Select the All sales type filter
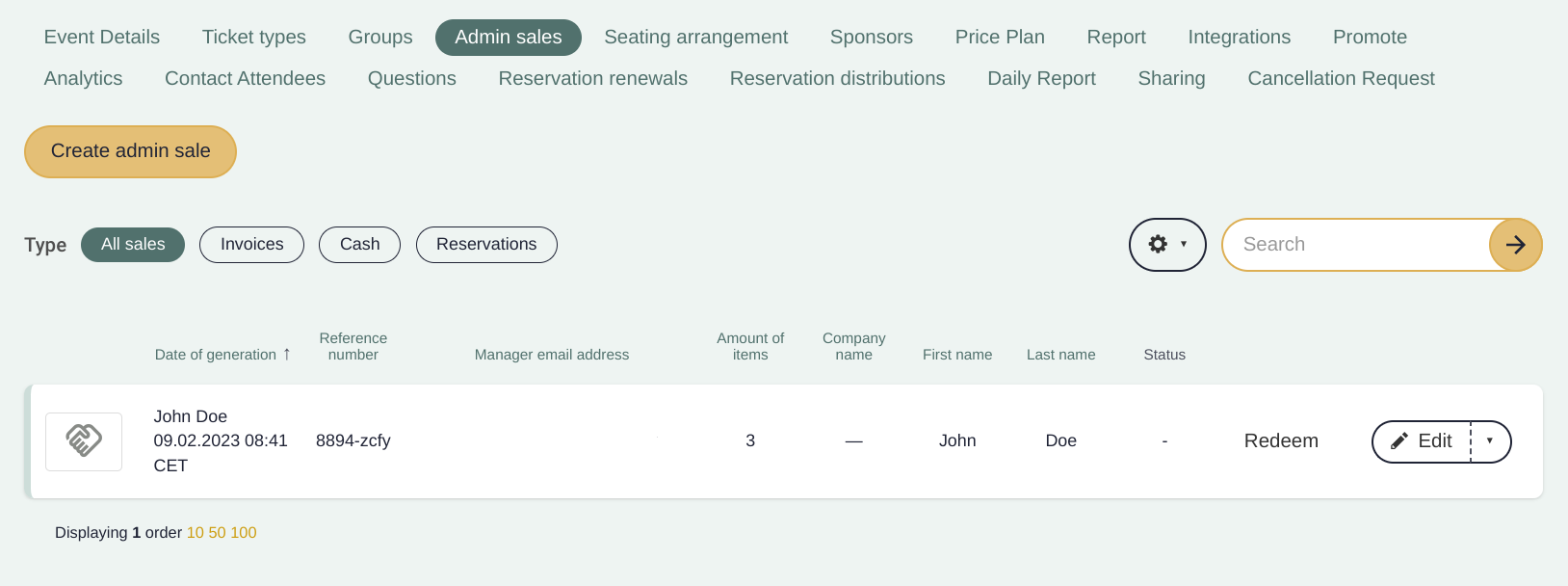This screenshot has width=1568, height=586. tap(133, 245)
